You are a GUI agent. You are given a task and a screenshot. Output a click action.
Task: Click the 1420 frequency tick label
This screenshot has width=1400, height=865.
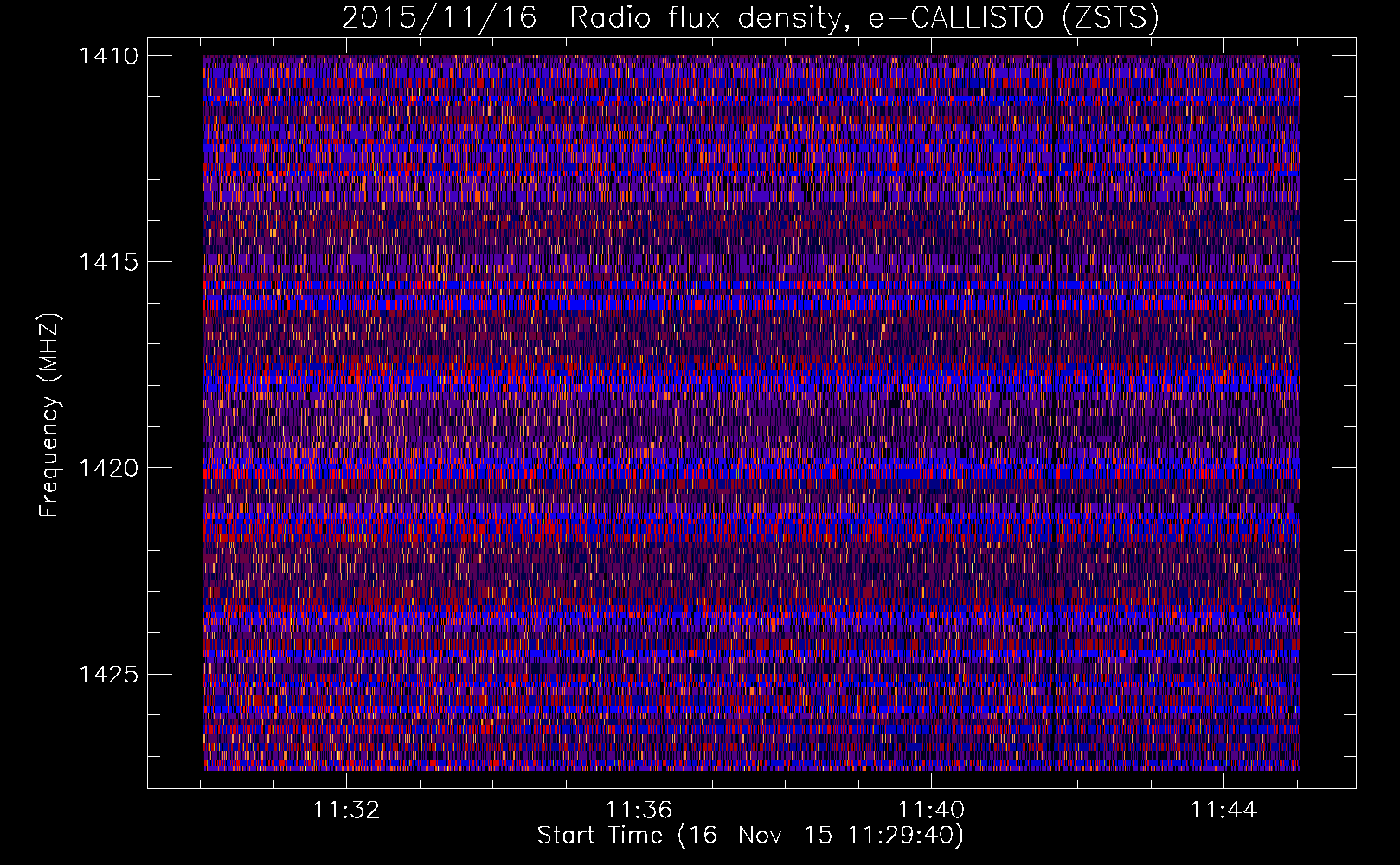108,468
